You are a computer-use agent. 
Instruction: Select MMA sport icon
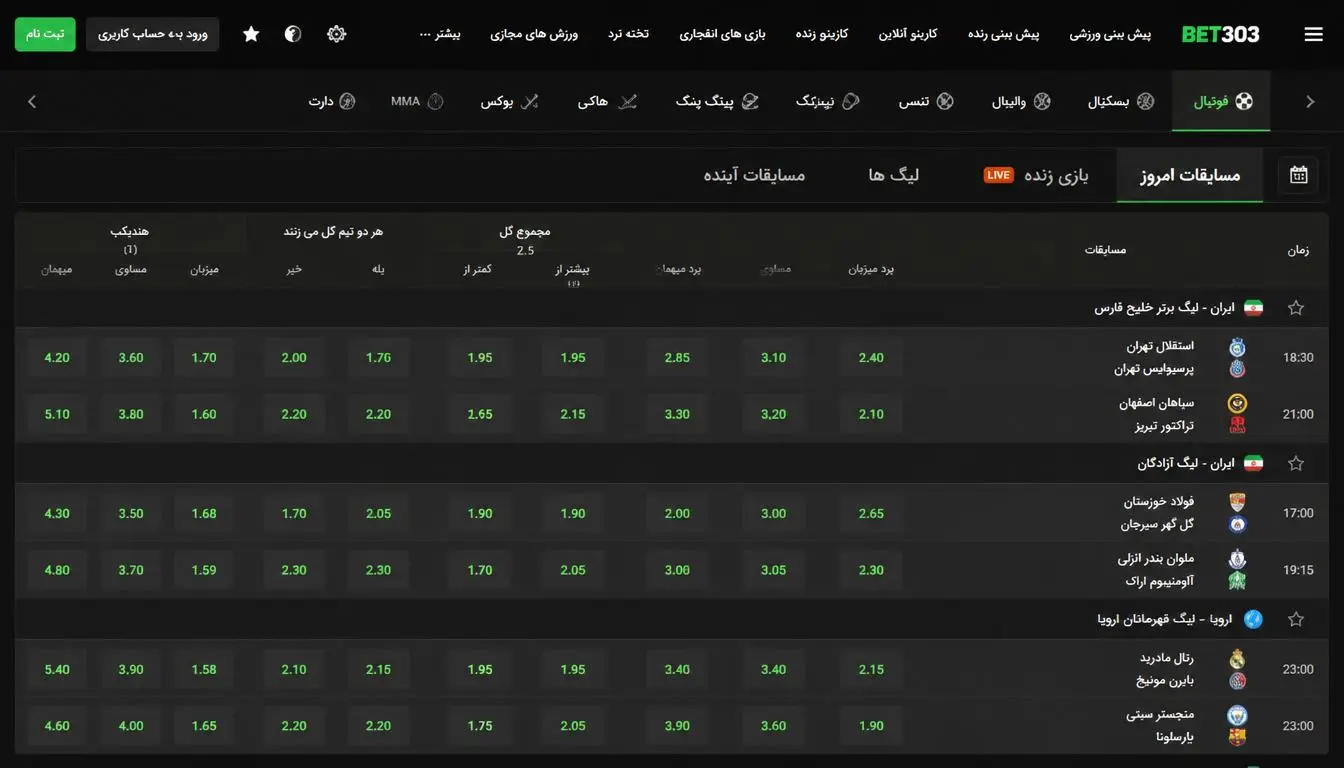417,101
